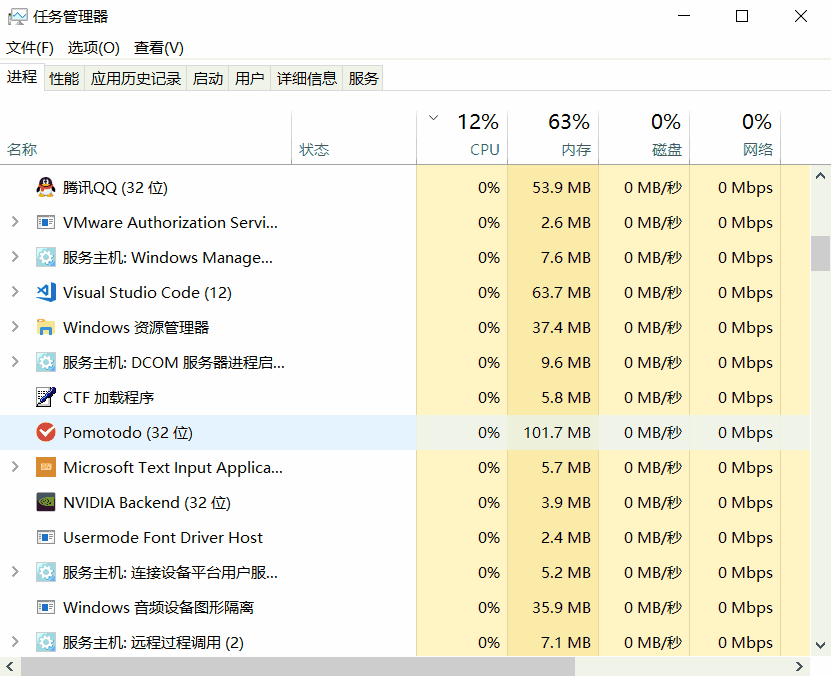Click the 63.7 MB memory value
This screenshot has width=831, height=676.
561,292
